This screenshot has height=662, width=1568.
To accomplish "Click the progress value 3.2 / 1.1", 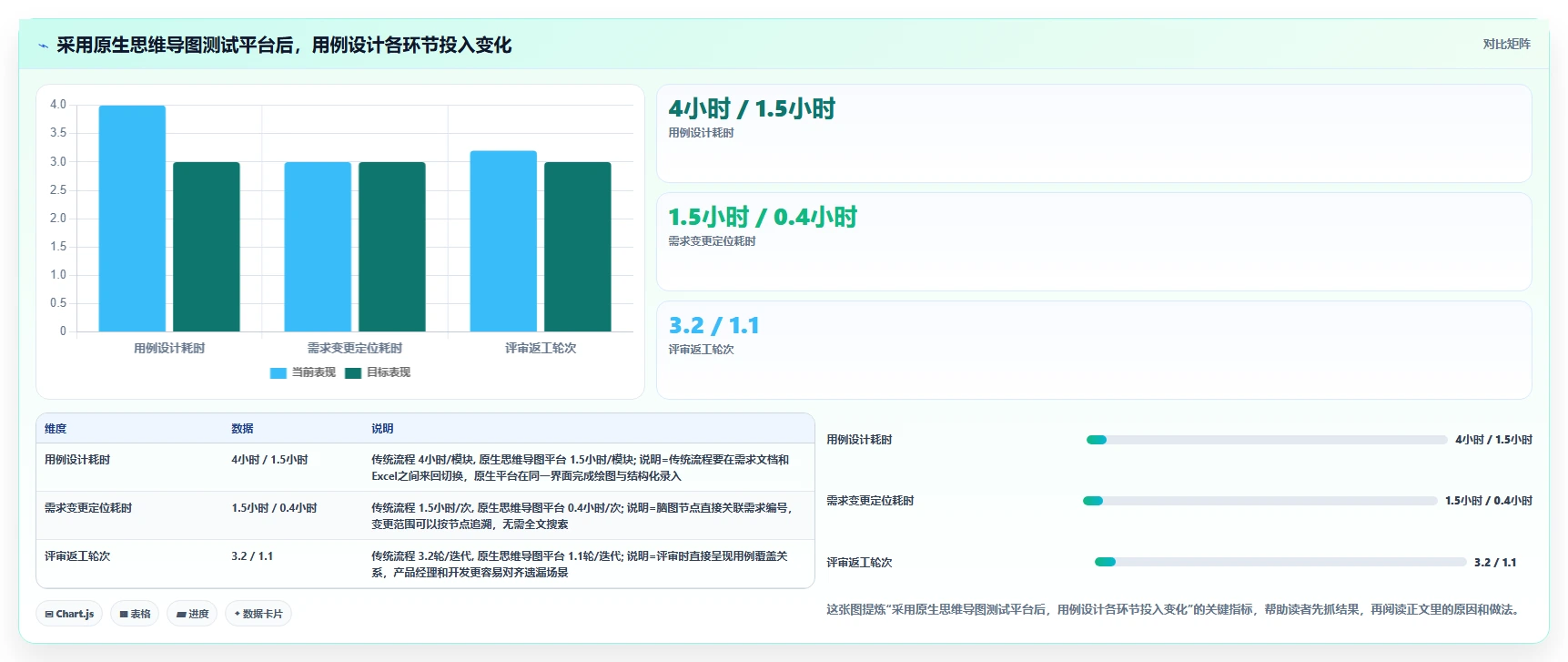I will (1495, 563).
